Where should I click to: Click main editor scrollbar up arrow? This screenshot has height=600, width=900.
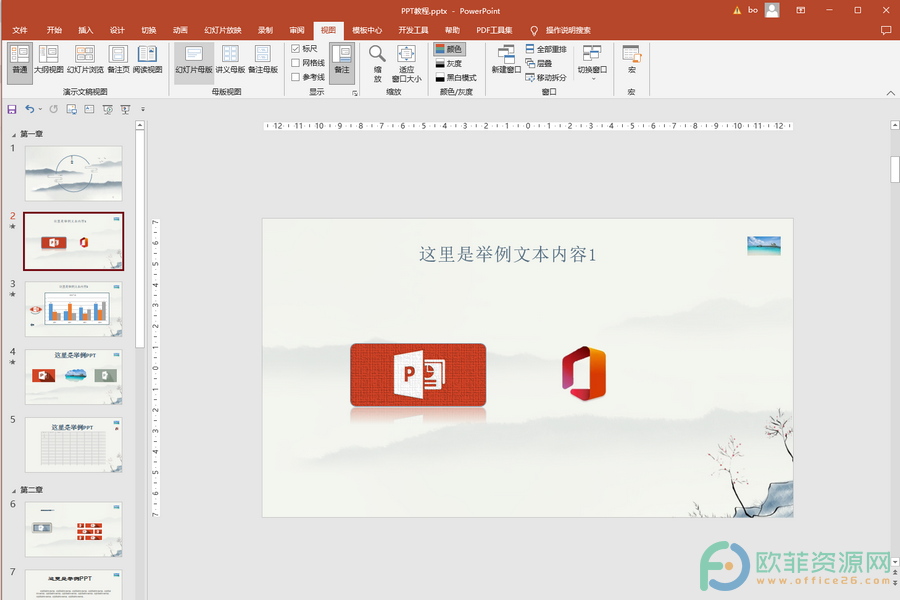coord(894,125)
